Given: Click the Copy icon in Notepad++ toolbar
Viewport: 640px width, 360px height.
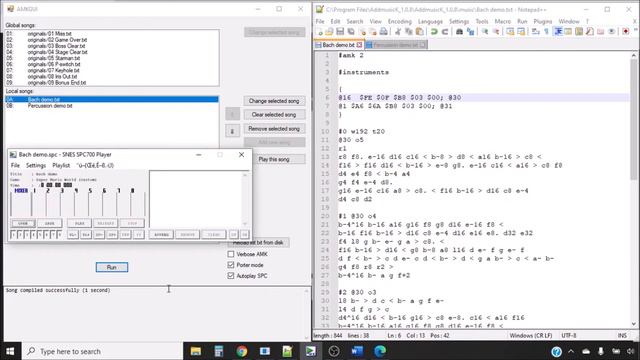Looking at the screenshot, I should (x=409, y=32).
